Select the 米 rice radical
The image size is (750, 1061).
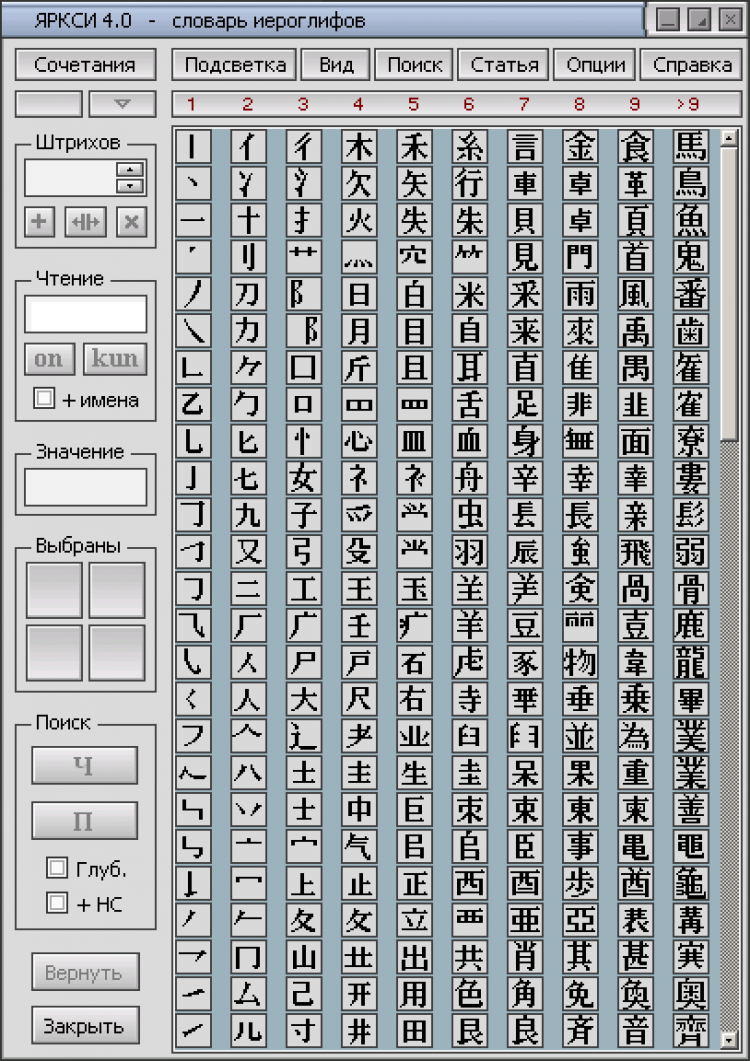(469, 294)
